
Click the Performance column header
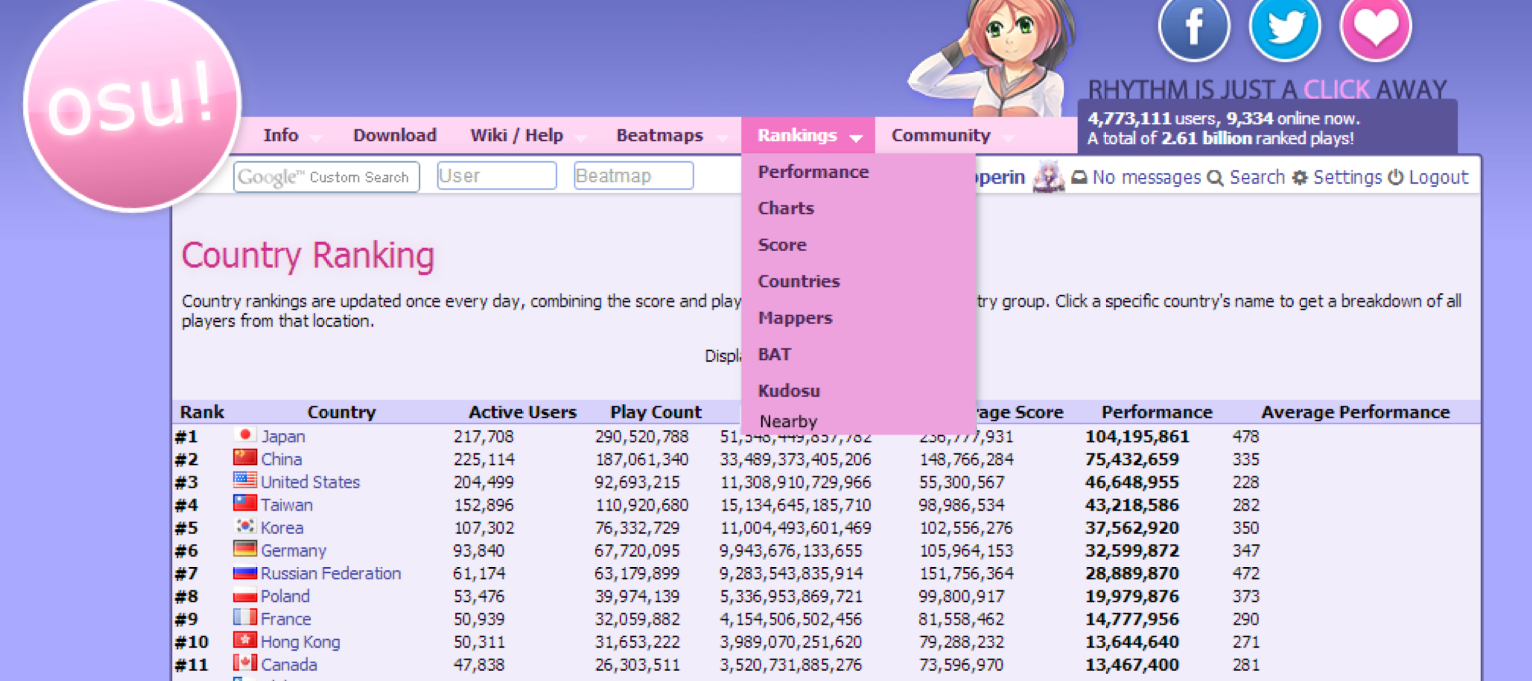(x=1157, y=412)
